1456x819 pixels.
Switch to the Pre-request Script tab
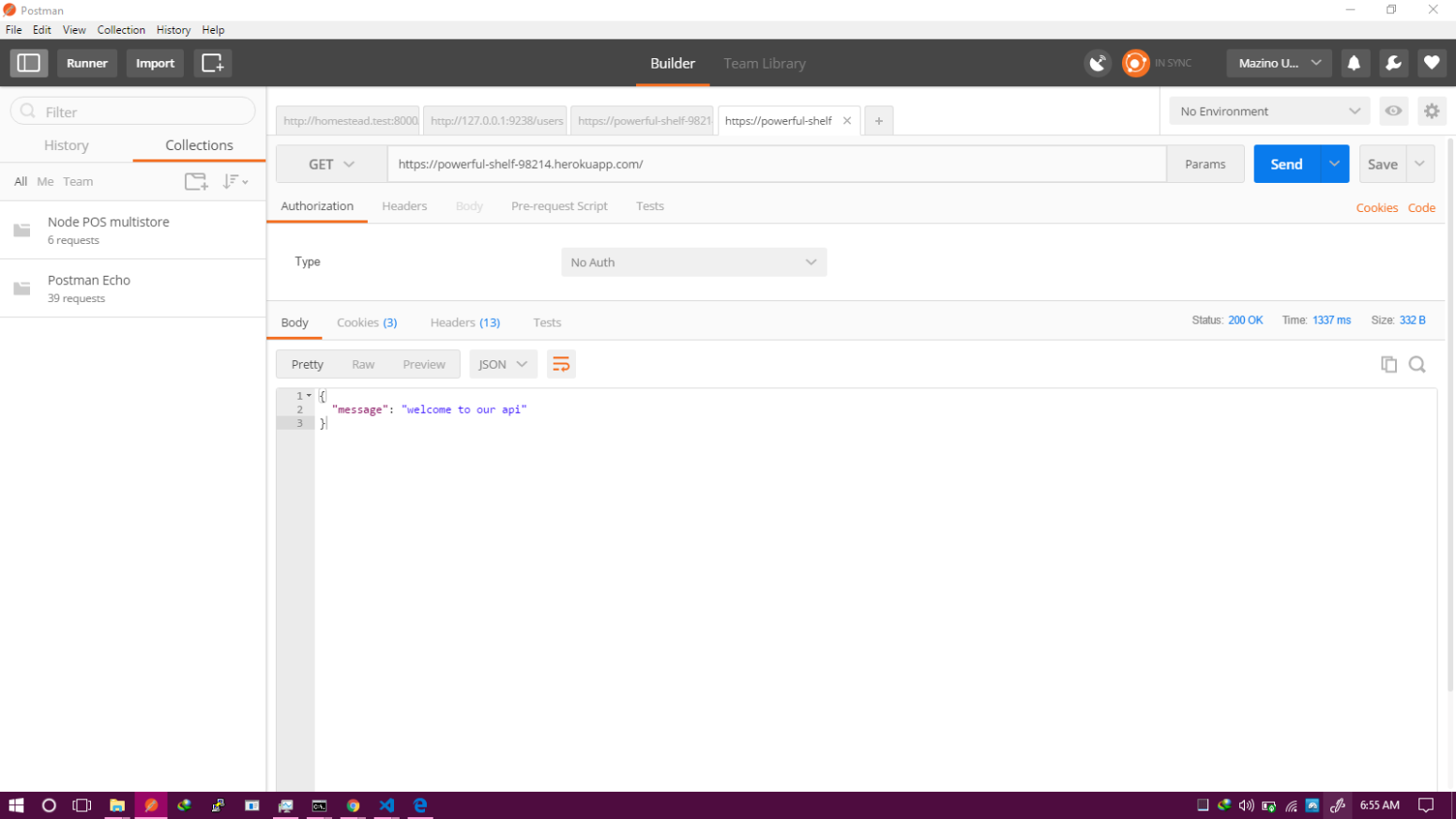[x=559, y=205]
